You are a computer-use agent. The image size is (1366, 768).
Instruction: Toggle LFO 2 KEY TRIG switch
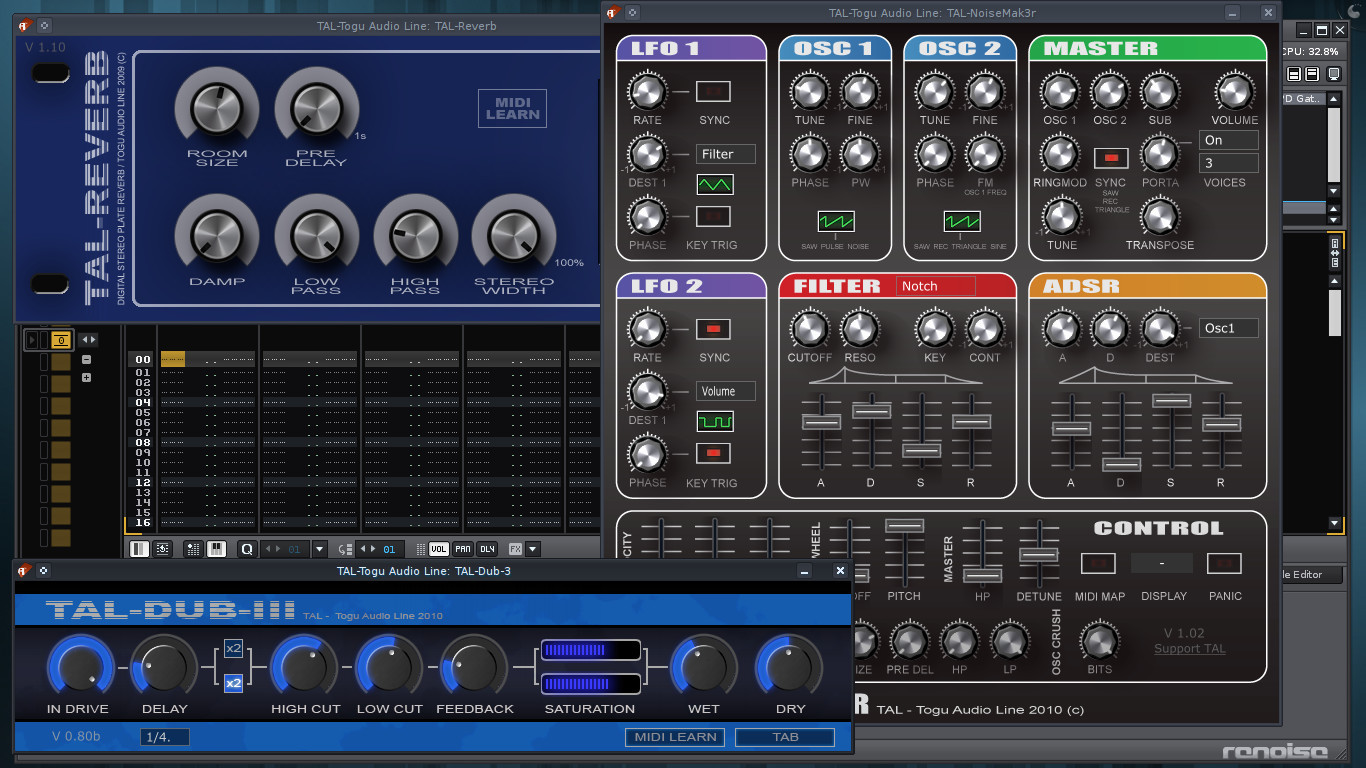tap(713, 454)
